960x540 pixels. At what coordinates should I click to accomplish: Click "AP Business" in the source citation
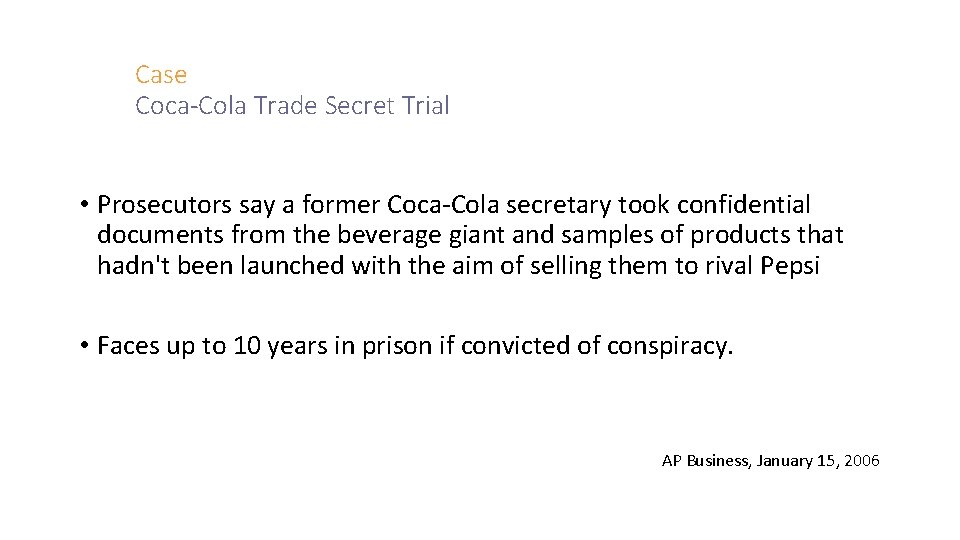click(x=705, y=461)
